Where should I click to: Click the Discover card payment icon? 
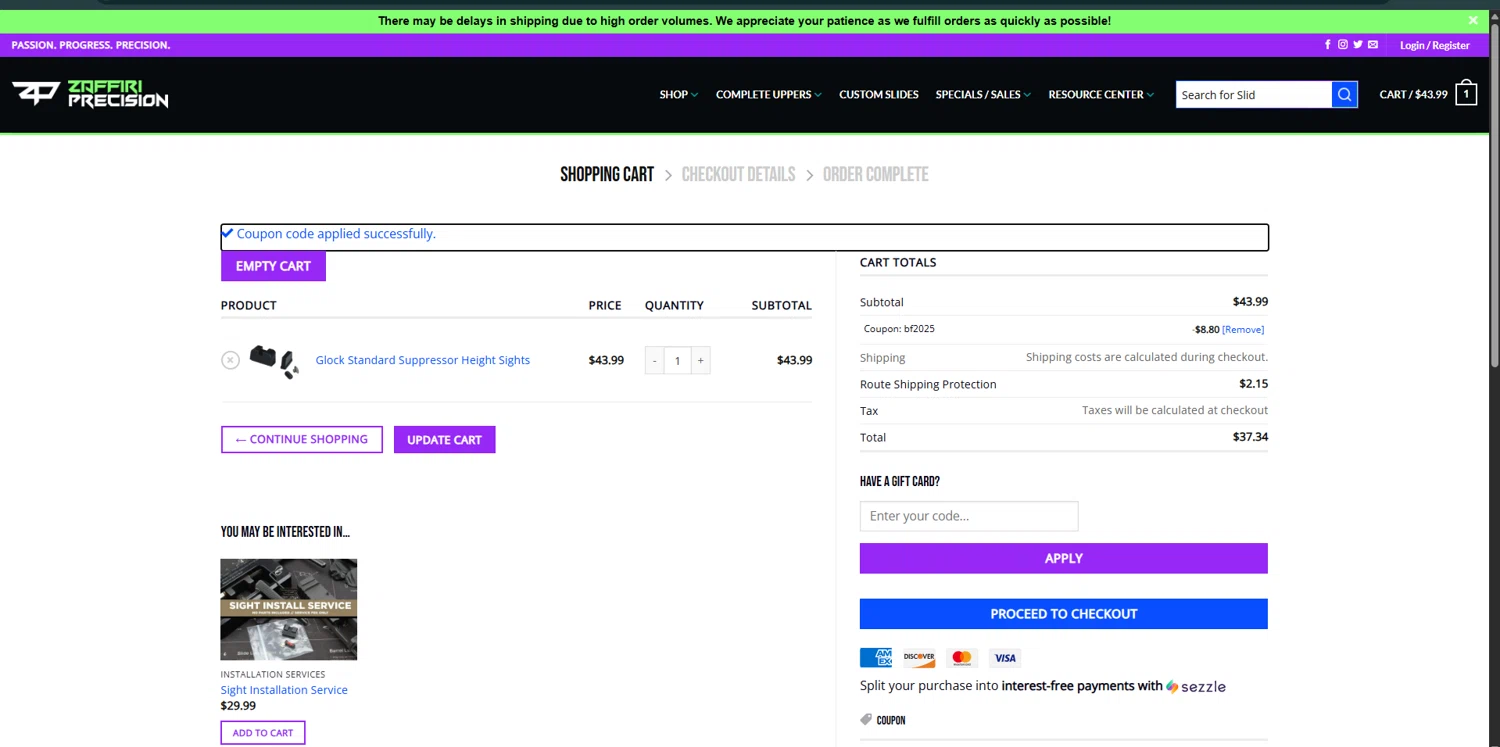(x=919, y=657)
